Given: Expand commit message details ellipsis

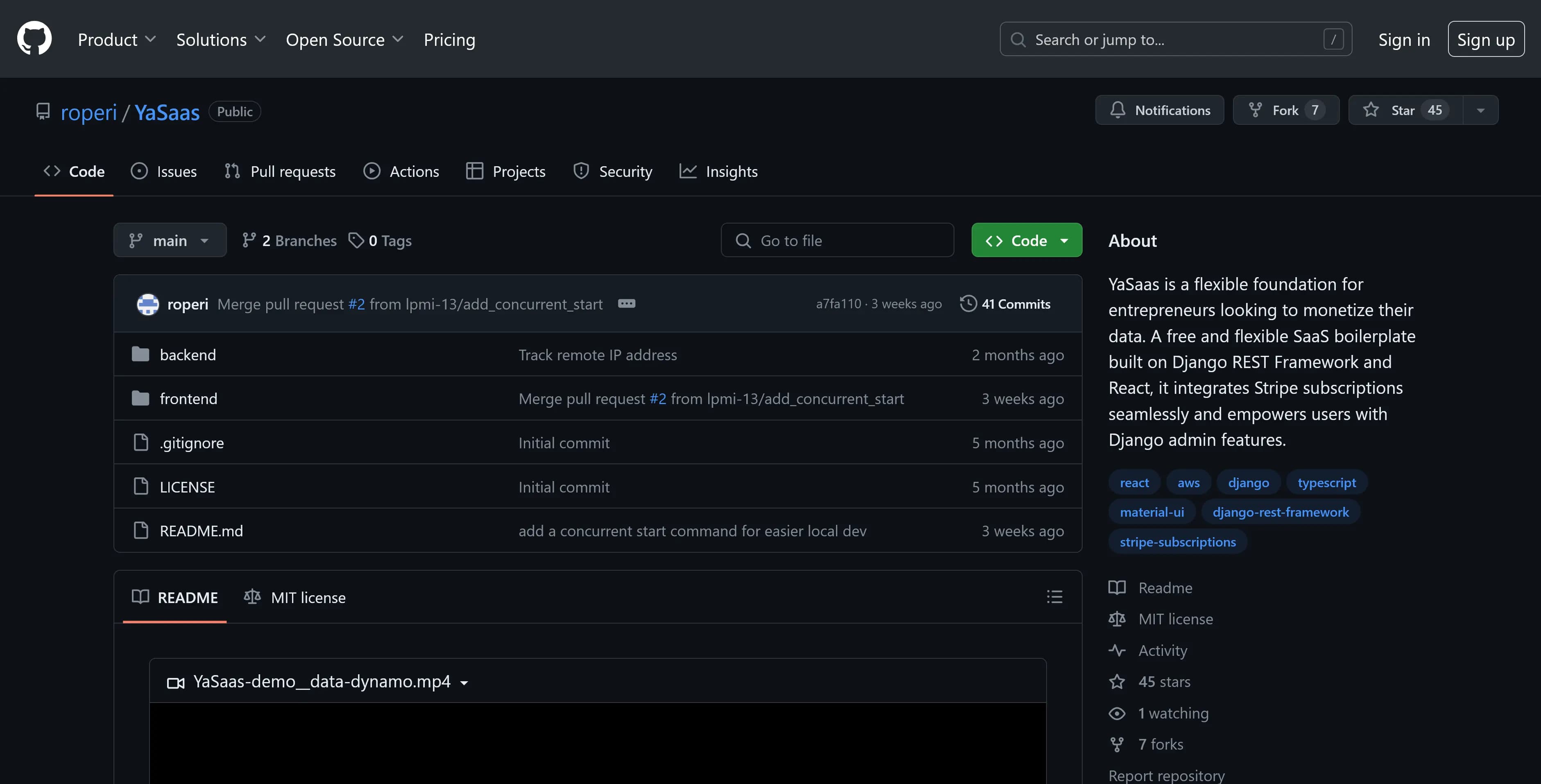Looking at the screenshot, I should [x=626, y=303].
